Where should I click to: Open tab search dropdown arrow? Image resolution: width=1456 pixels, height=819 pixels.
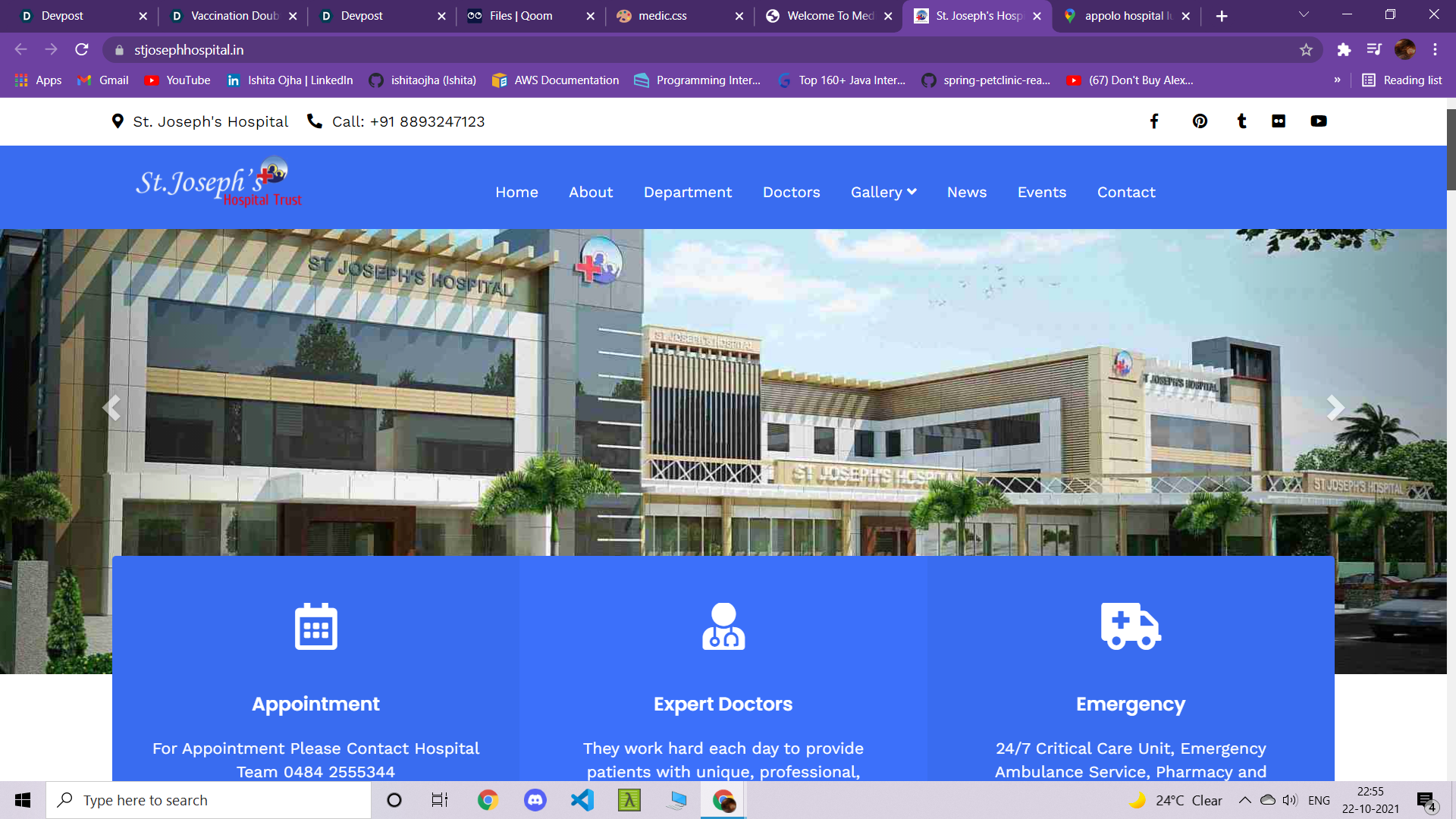1304,15
